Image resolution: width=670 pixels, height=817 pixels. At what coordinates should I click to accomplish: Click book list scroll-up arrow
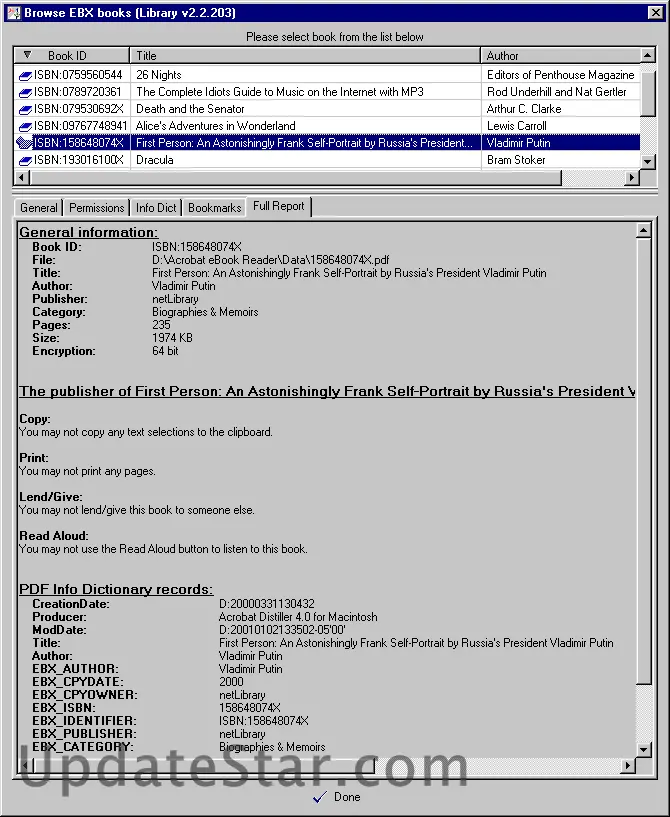647,55
